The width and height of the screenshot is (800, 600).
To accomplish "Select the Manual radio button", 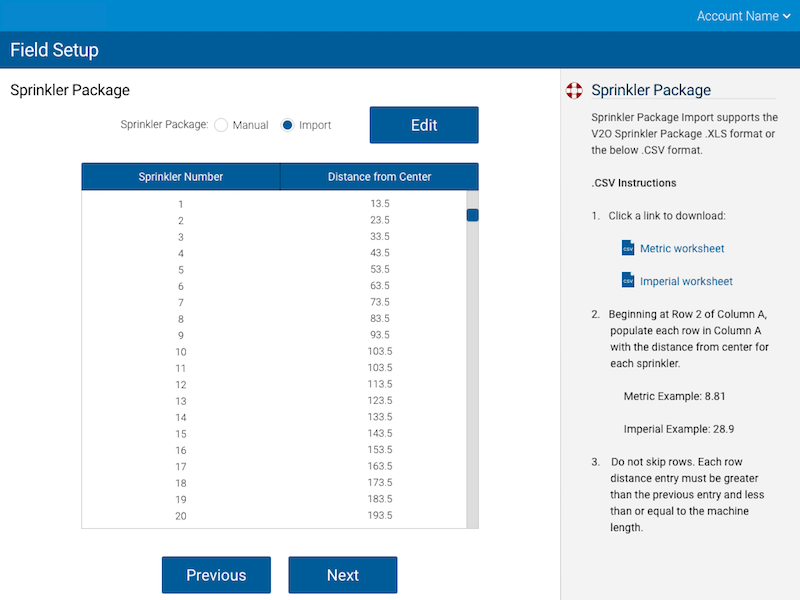I will [x=221, y=125].
